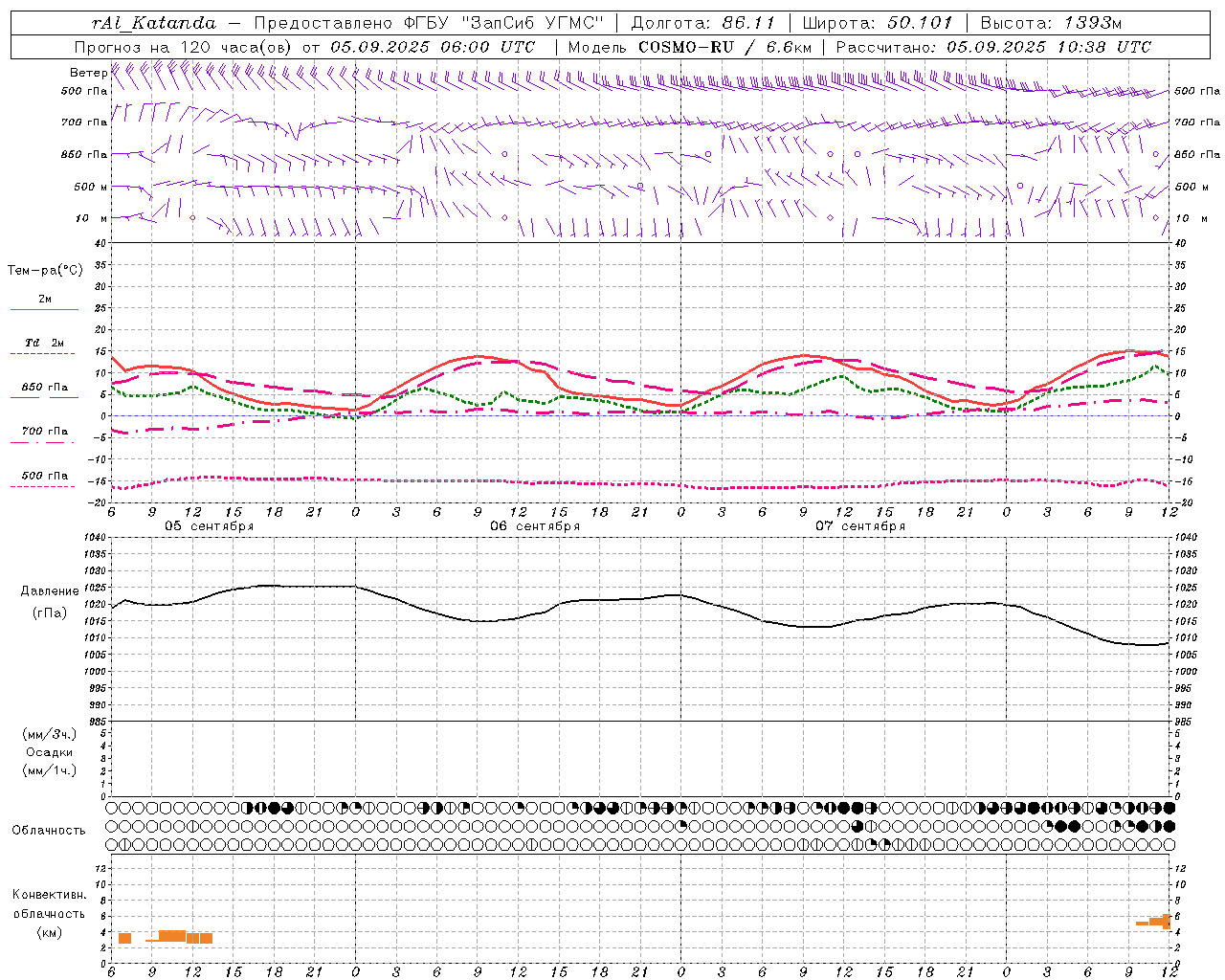Click the Давление label
Screen dimensions: 1225x980
[50, 591]
